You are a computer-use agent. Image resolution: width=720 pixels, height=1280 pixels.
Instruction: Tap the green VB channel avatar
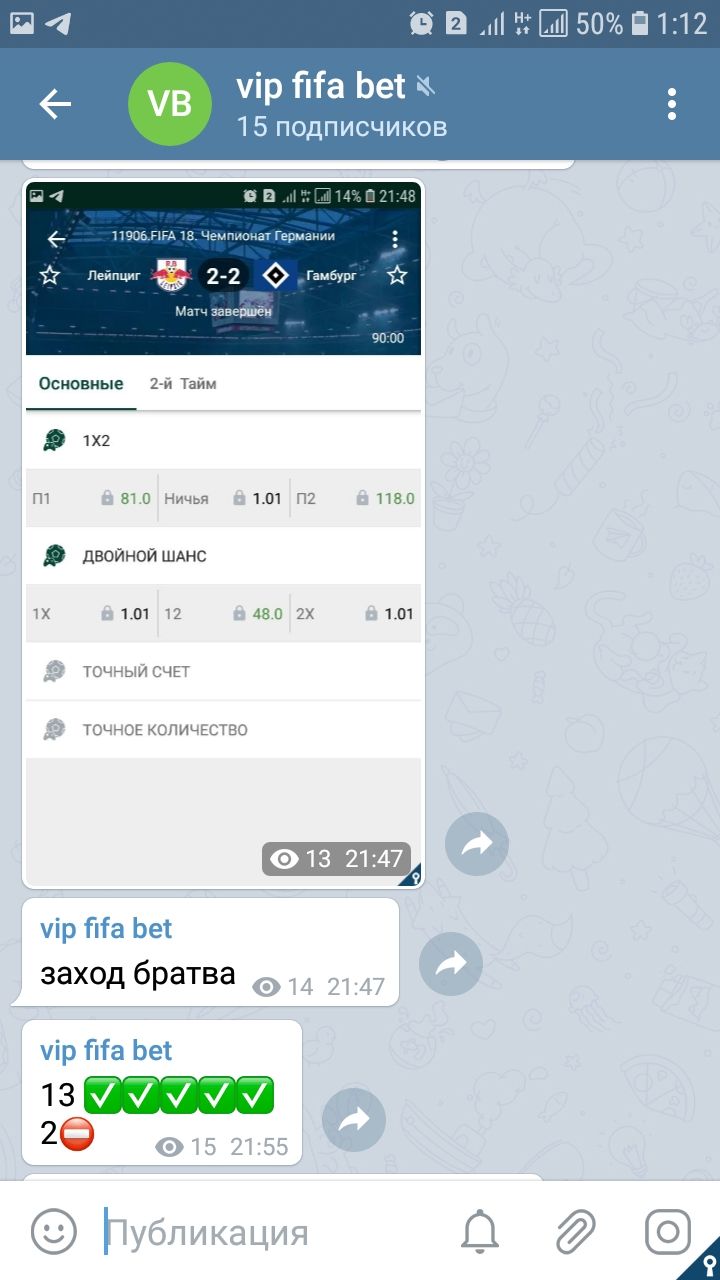170,104
